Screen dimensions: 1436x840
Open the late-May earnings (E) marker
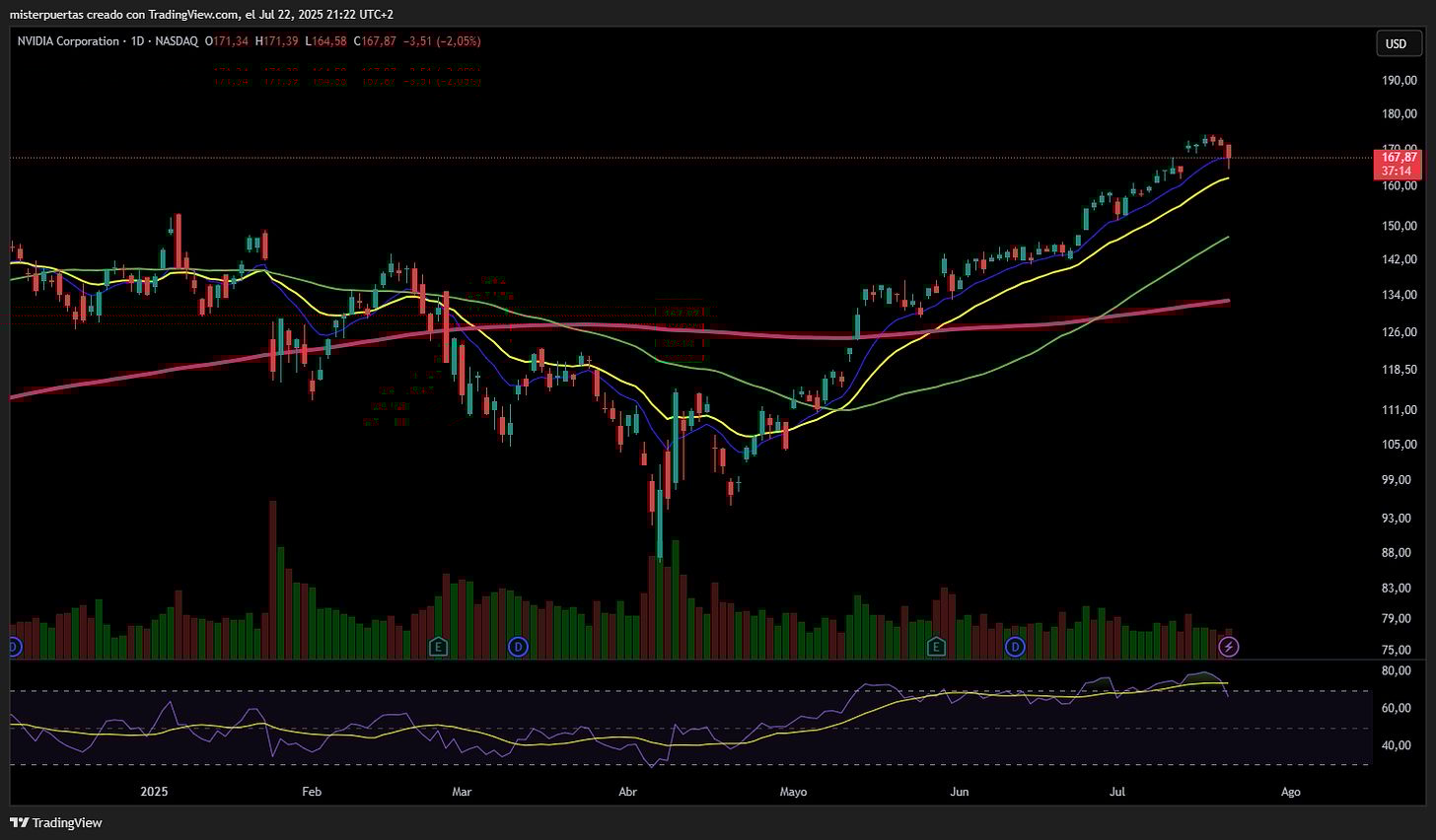tap(936, 647)
